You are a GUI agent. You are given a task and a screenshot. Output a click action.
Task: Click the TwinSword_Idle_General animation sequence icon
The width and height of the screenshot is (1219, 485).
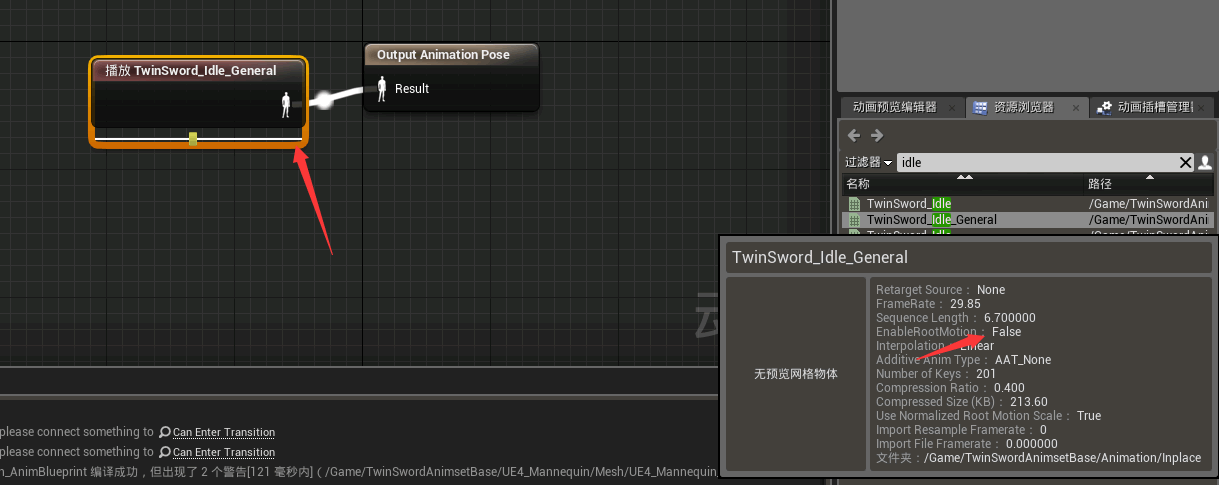click(854, 219)
